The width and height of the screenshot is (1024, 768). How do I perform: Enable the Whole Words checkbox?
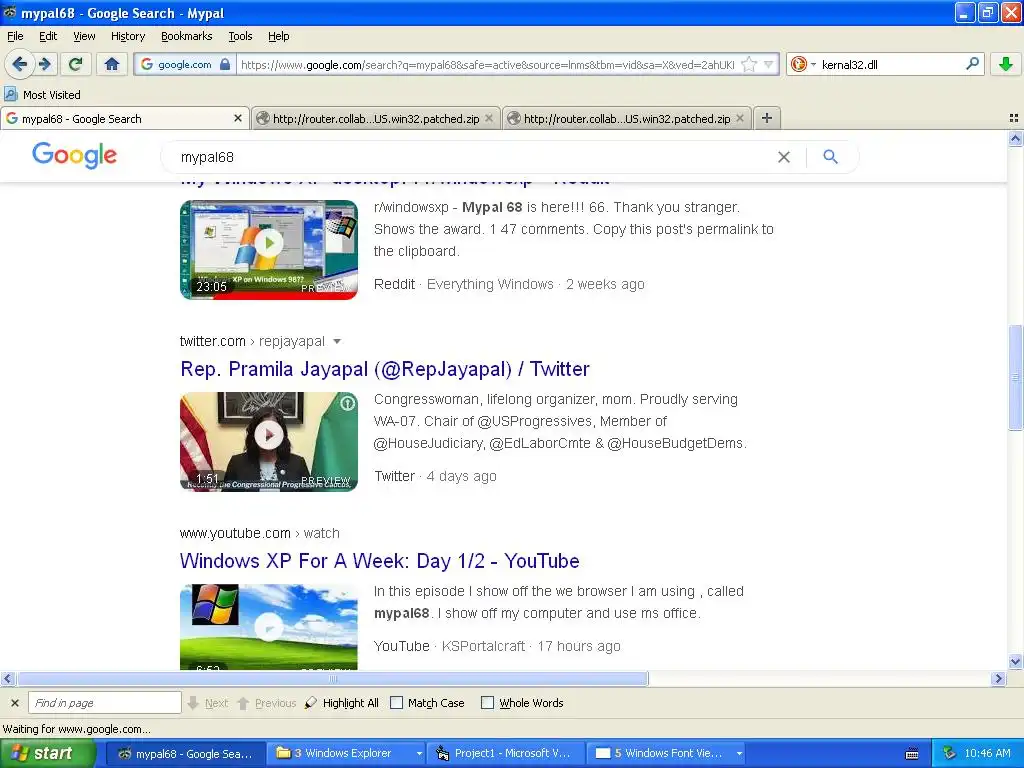pos(487,703)
